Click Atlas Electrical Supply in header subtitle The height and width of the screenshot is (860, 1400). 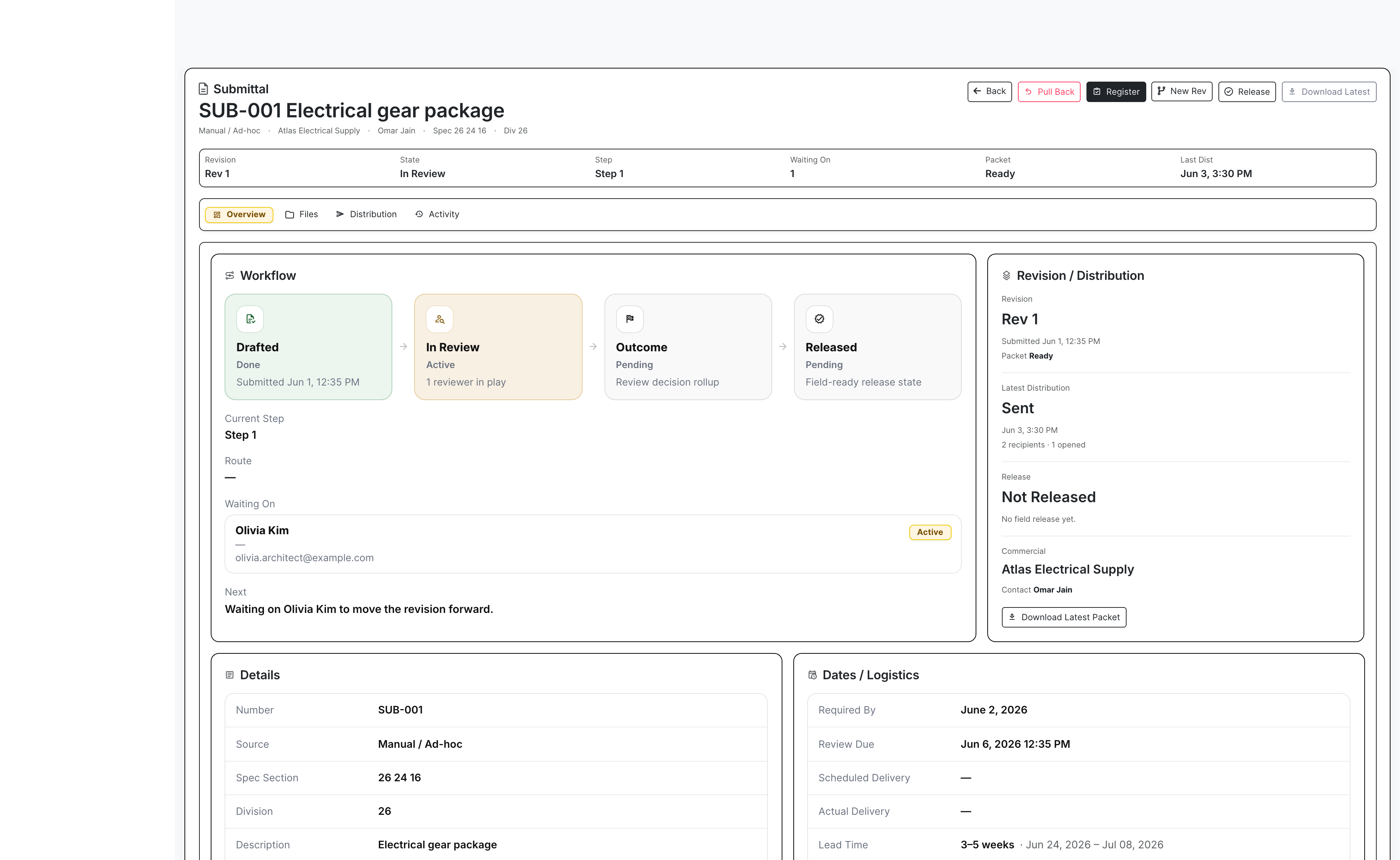(319, 130)
